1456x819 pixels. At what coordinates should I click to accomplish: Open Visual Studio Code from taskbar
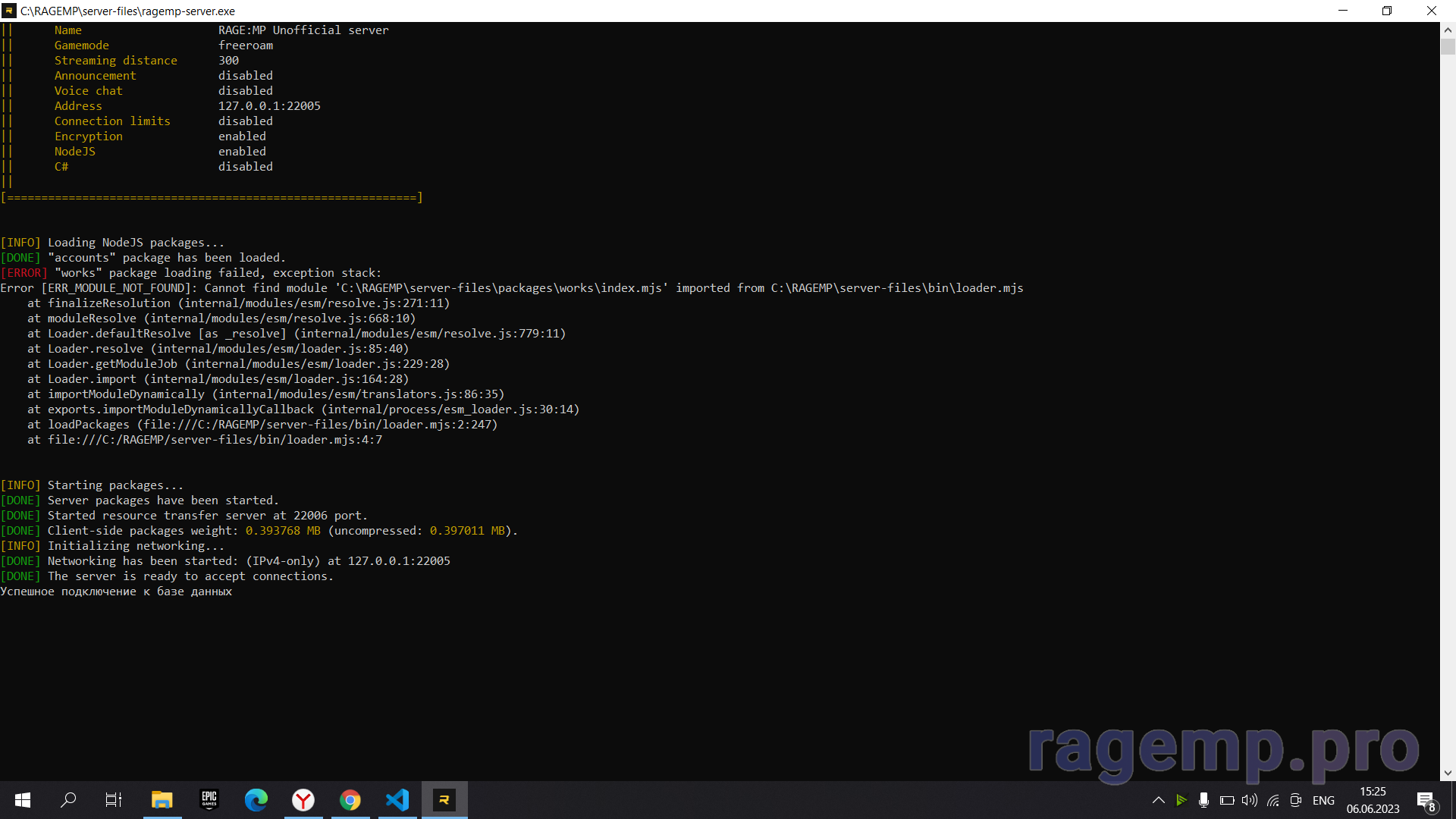(397, 800)
